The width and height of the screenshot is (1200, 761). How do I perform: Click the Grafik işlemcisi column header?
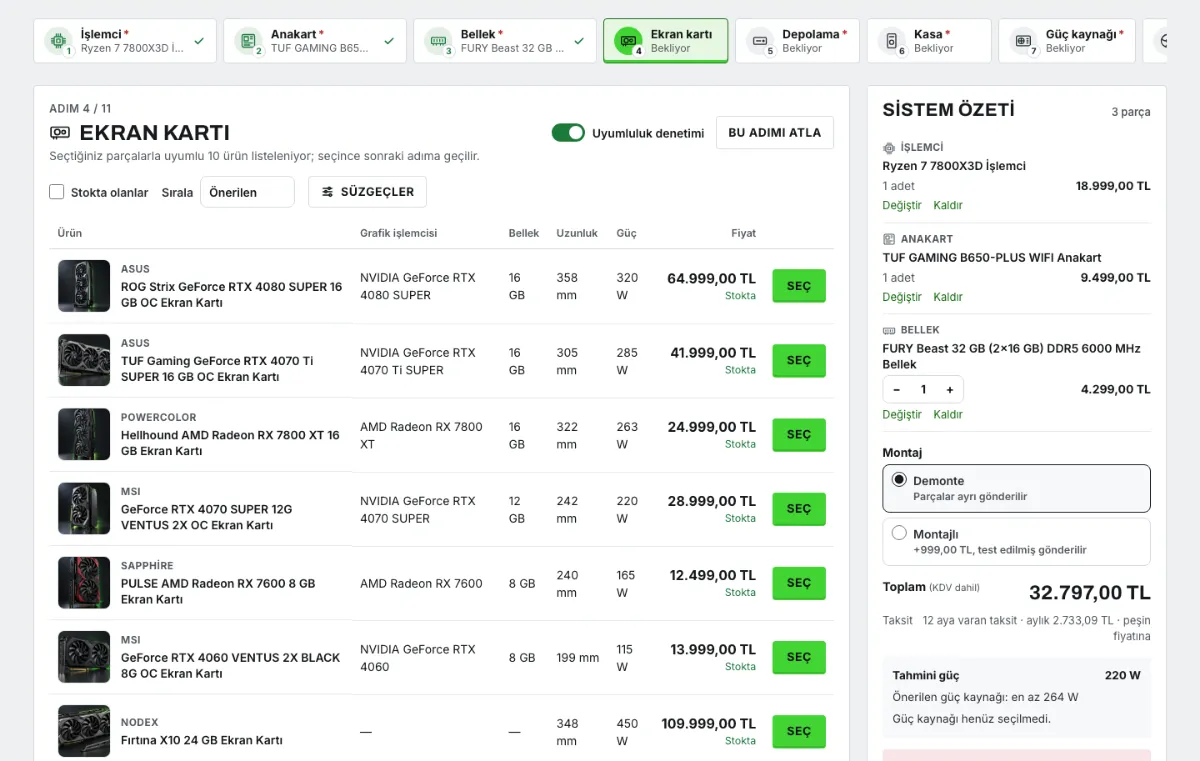[x=399, y=233]
